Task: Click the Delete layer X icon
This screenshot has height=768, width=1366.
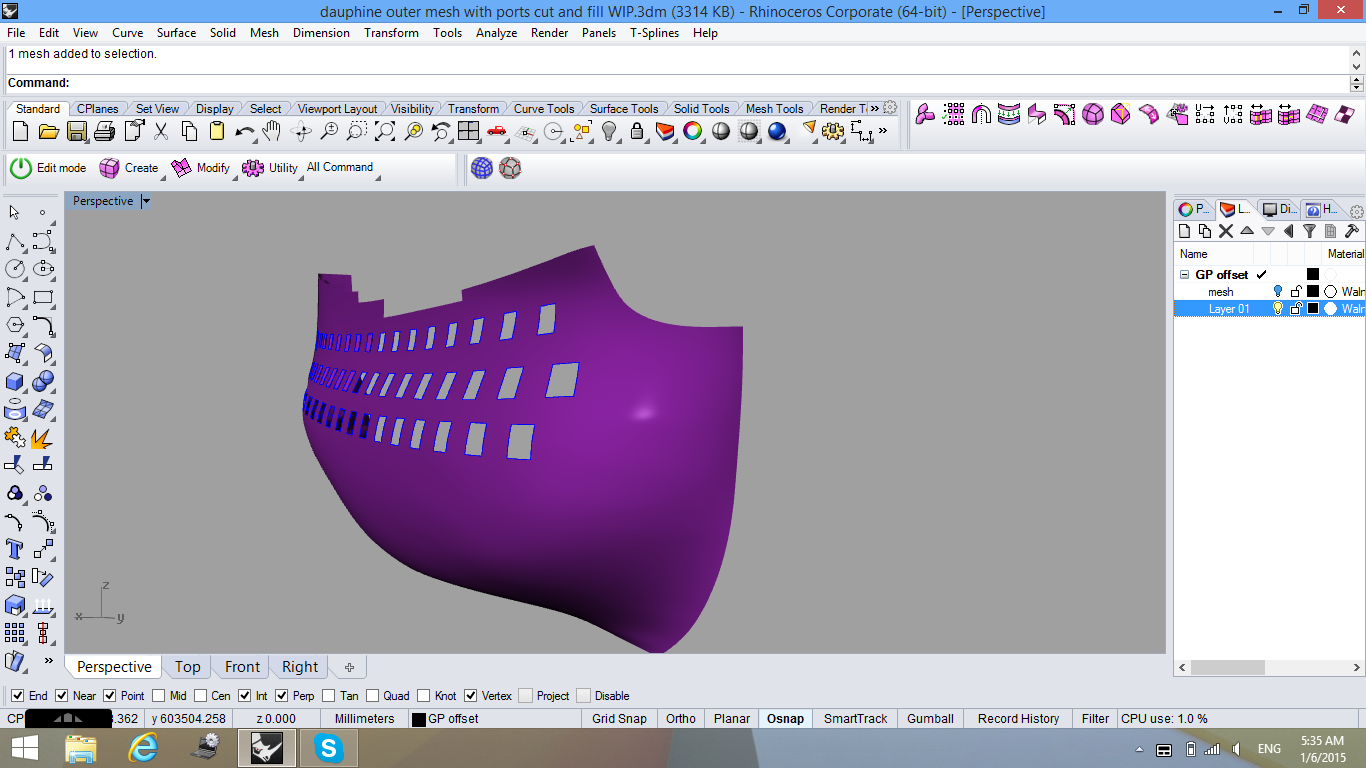Action: [1226, 231]
